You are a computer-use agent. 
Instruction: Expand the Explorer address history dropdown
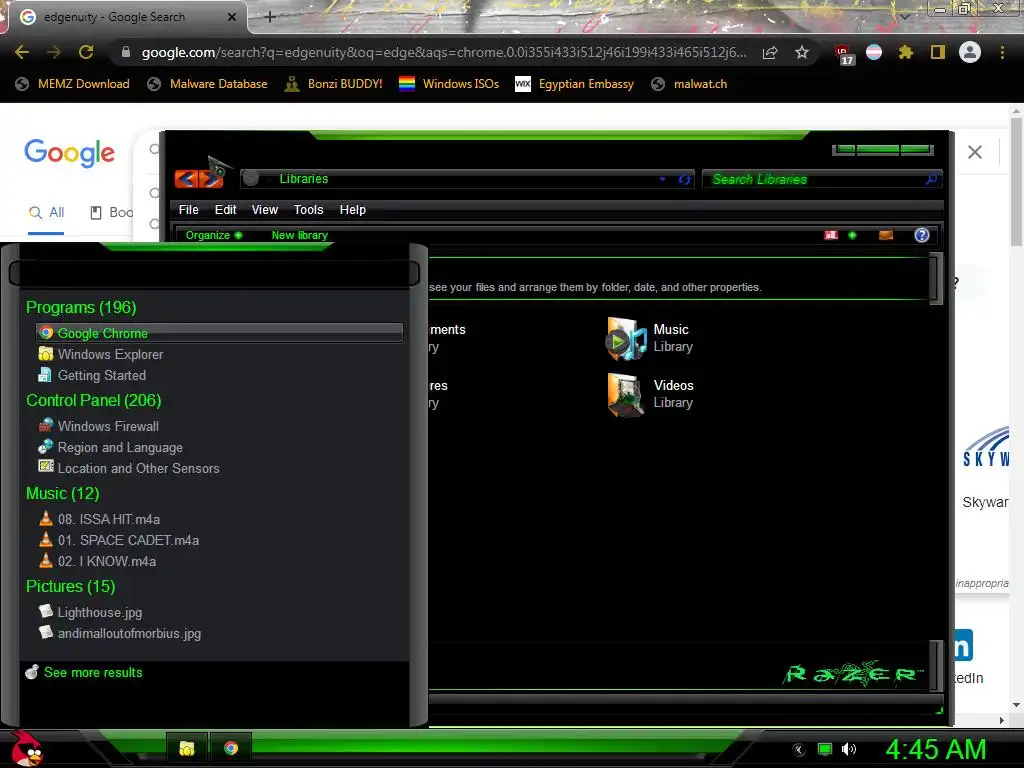click(662, 179)
